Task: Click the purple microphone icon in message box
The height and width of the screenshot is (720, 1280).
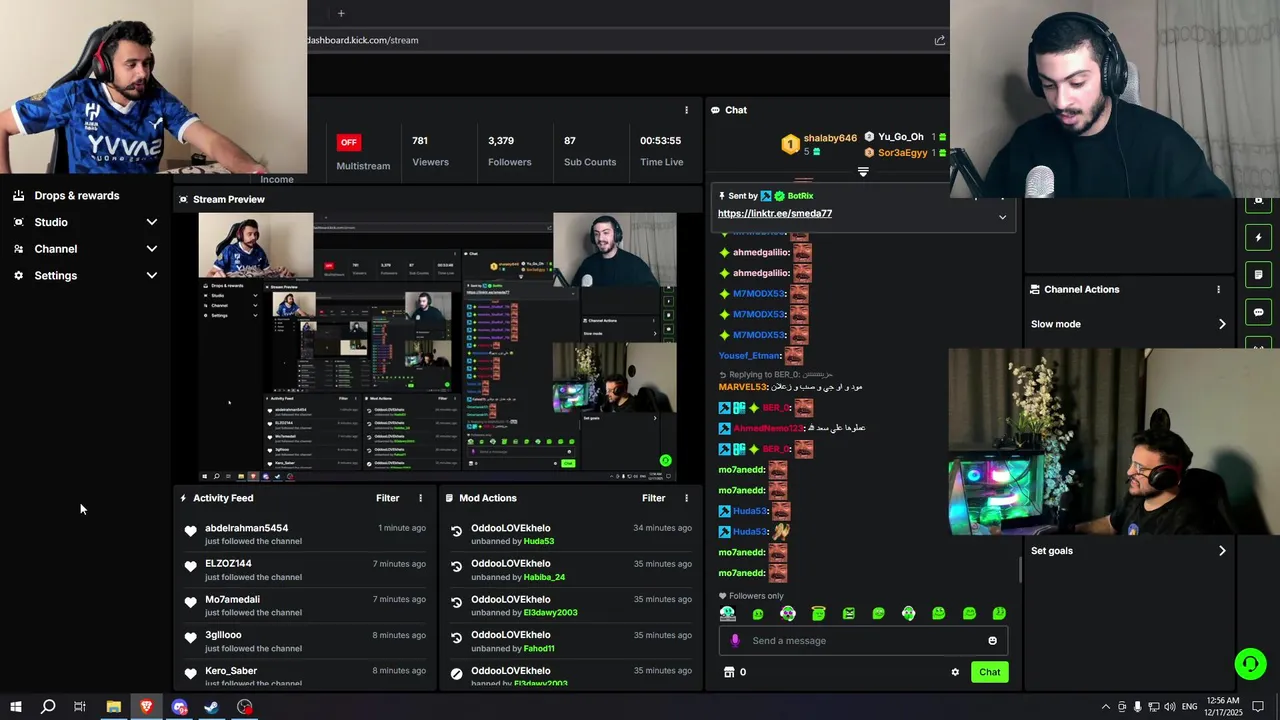Action: pos(735,641)
